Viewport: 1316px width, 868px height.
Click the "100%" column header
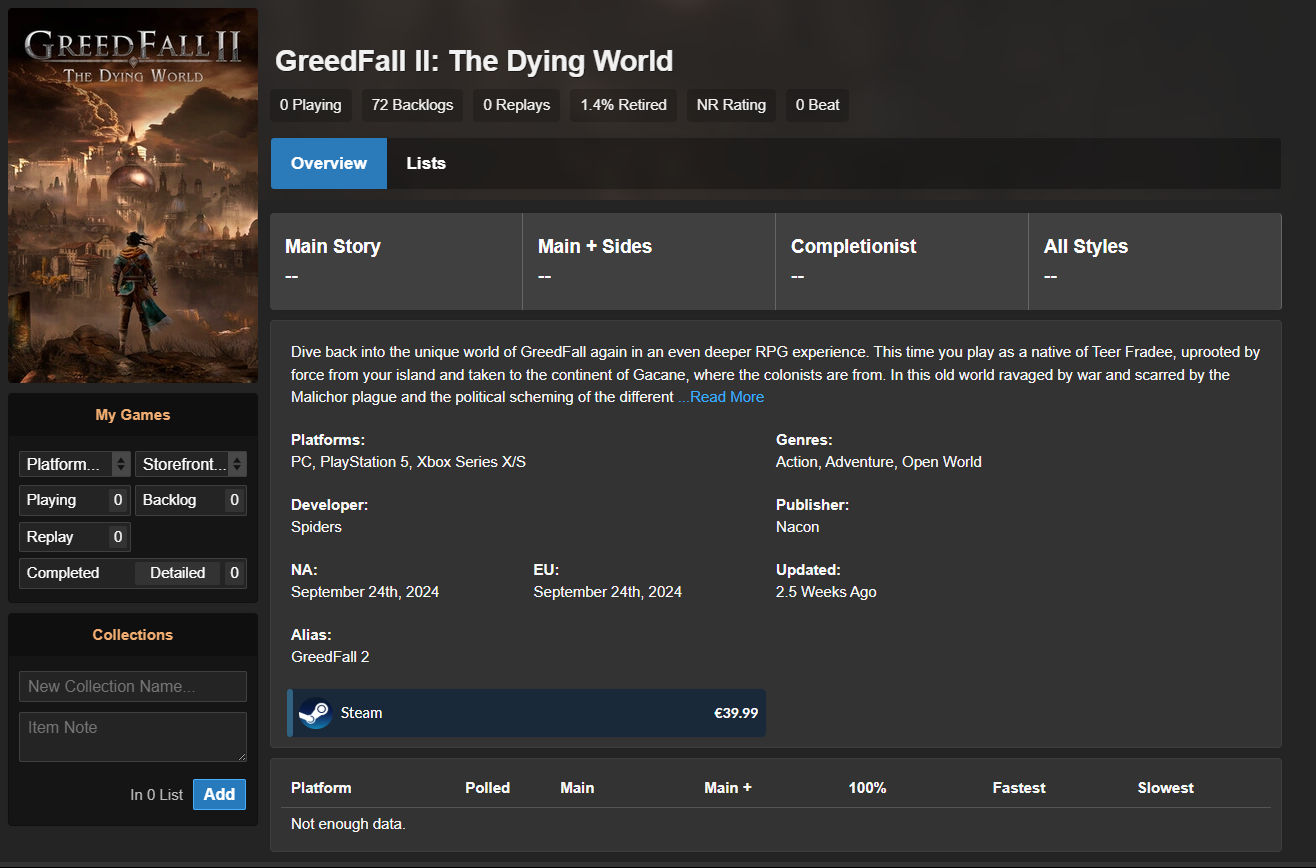(868, 788)
